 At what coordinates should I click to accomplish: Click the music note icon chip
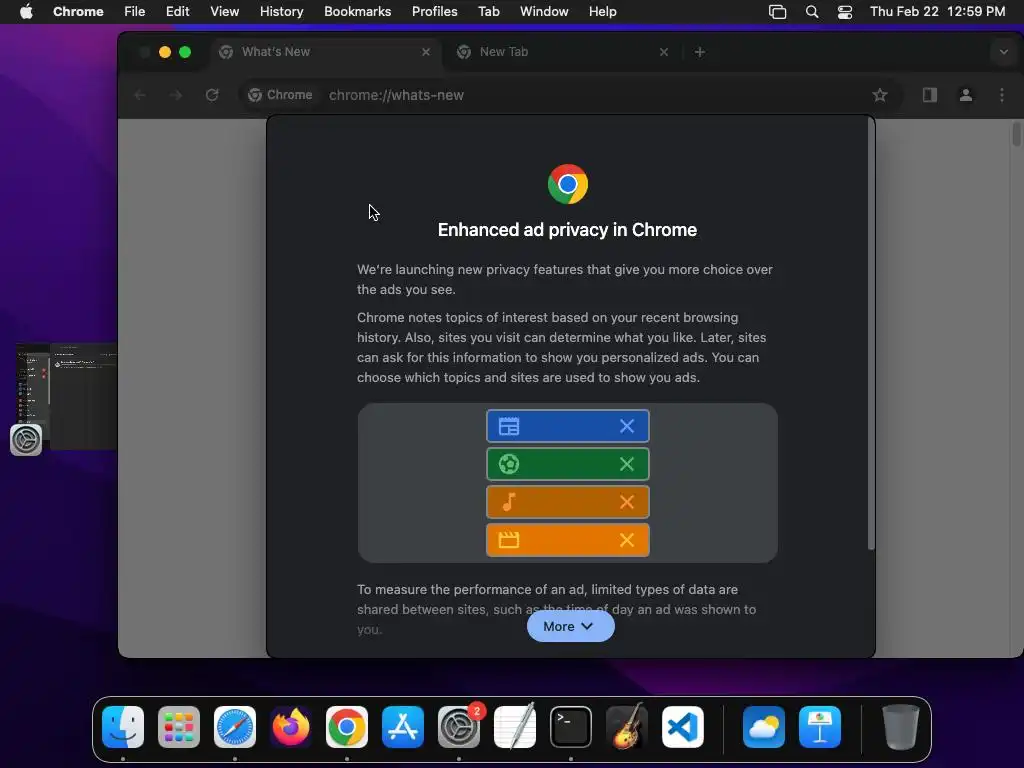point(509,502)
